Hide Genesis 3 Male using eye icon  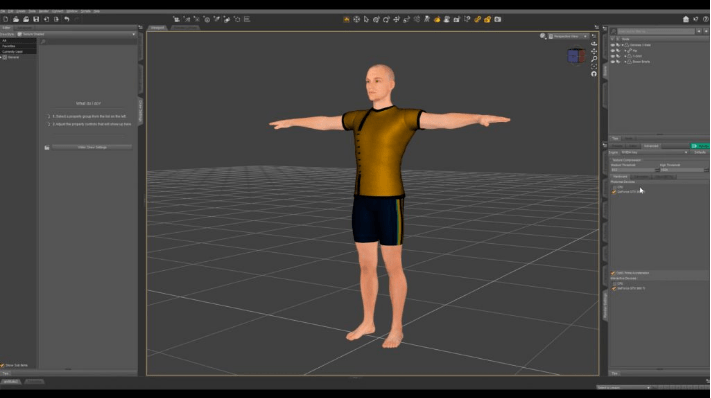[613, 45]
